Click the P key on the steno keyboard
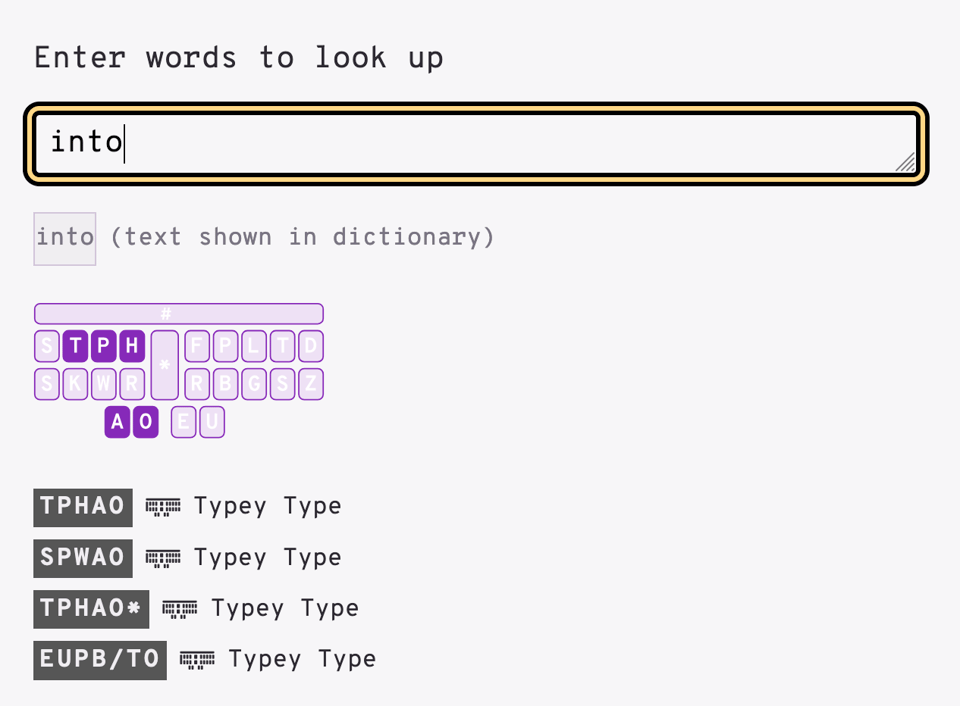This screenshot has height=706, width=960. coord(103,347)
